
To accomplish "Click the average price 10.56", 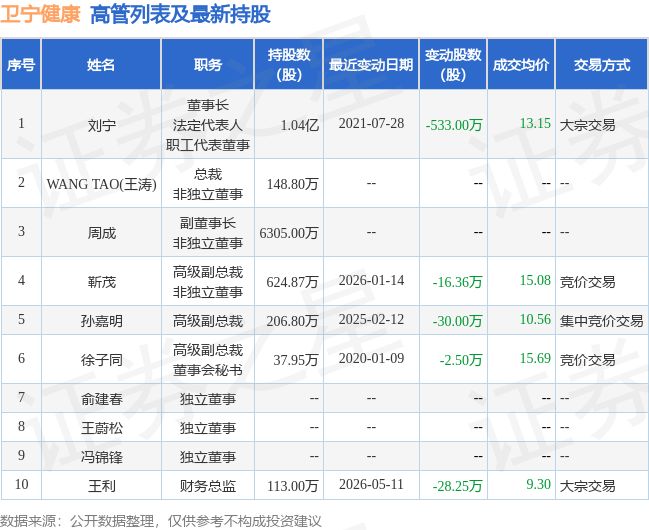I will (x=535, y=319).
